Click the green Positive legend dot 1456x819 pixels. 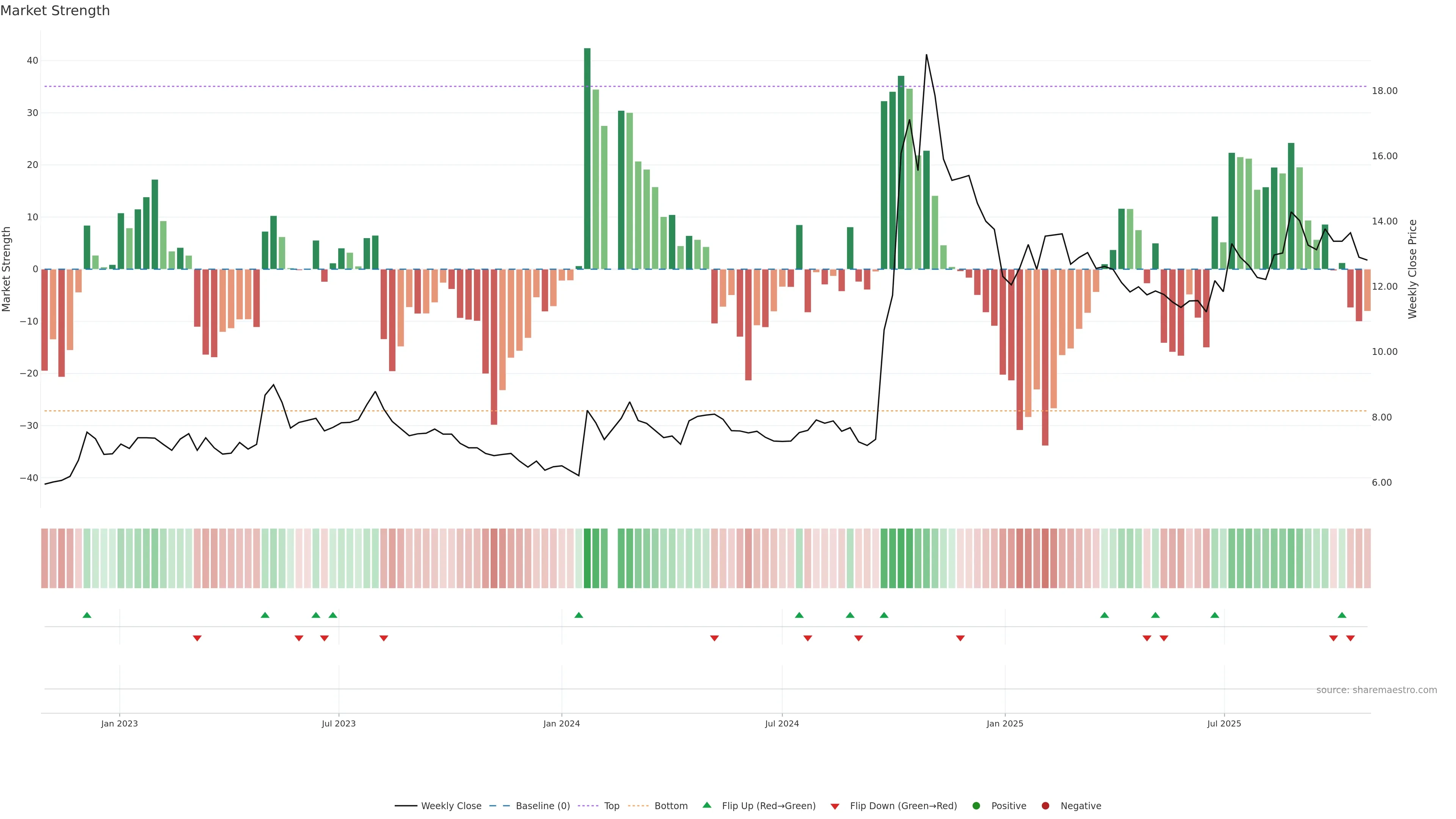[x=976, y=806]
